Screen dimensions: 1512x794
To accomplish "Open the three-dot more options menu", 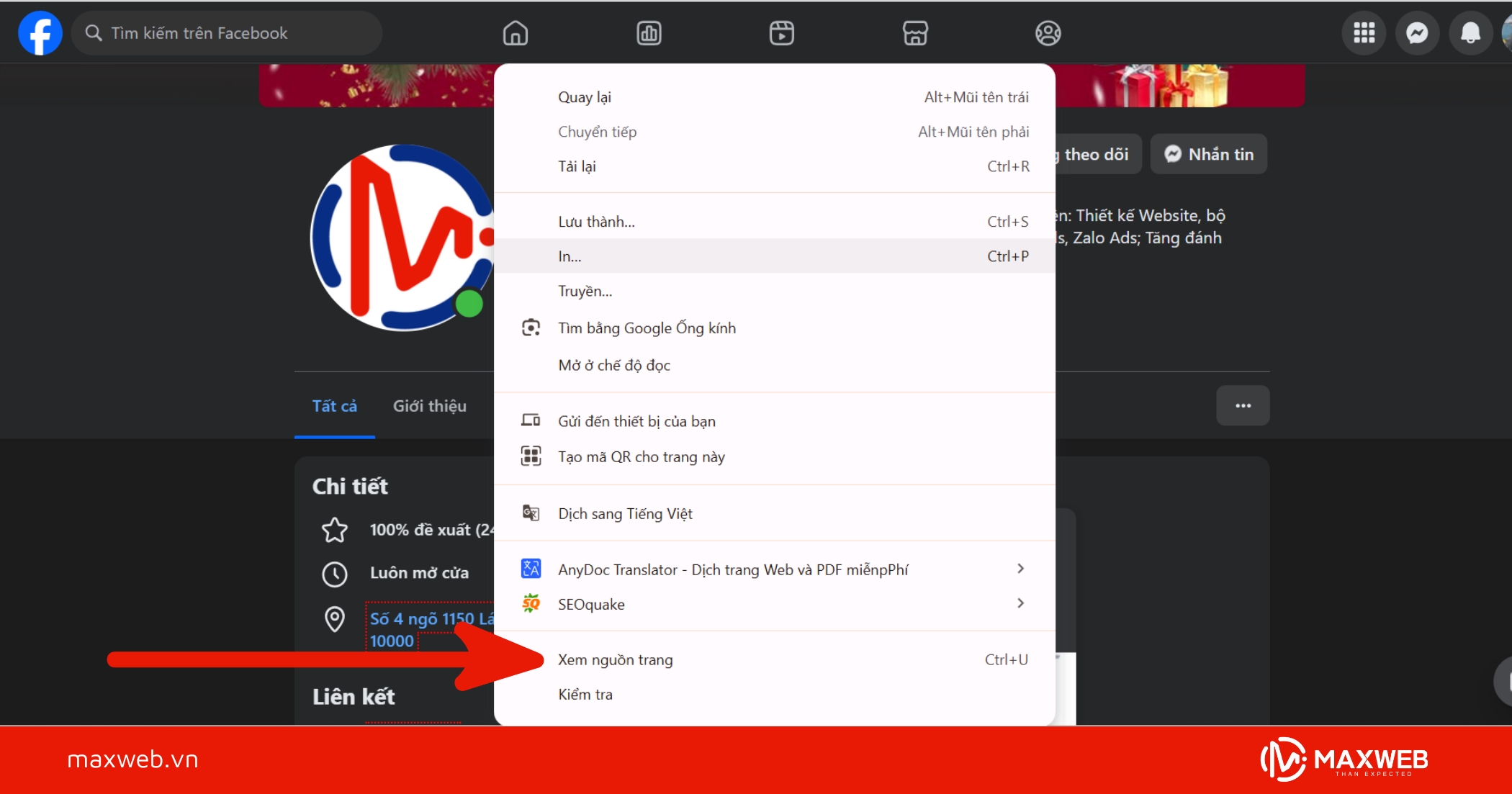I will point(1243,405).
